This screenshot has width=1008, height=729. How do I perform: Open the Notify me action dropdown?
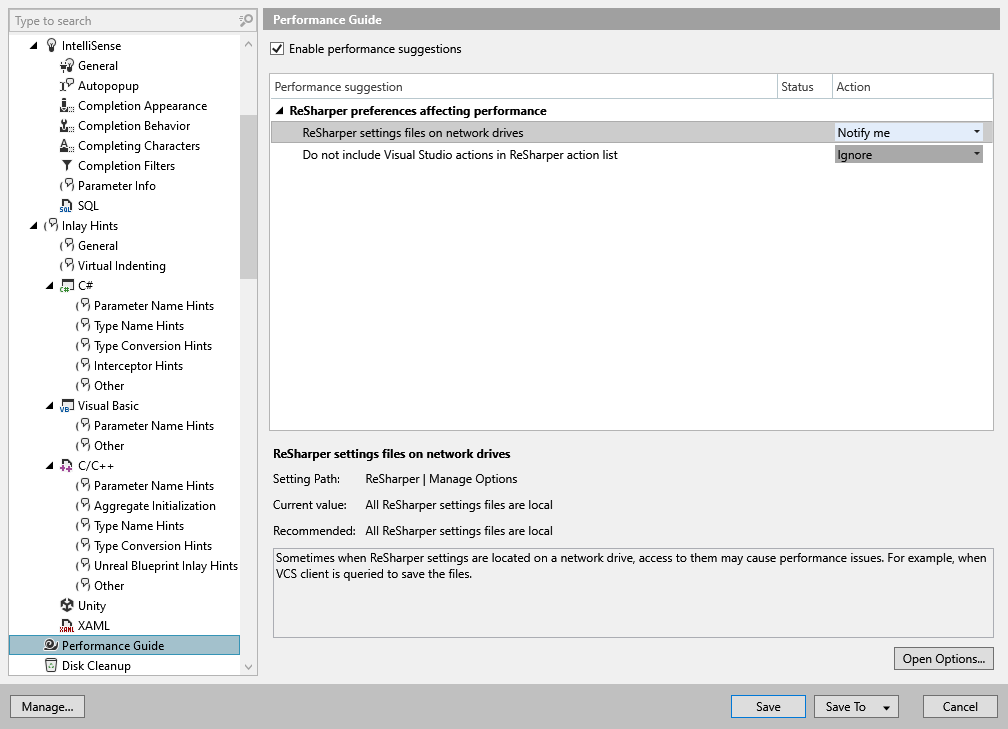[x=909, y=132]
